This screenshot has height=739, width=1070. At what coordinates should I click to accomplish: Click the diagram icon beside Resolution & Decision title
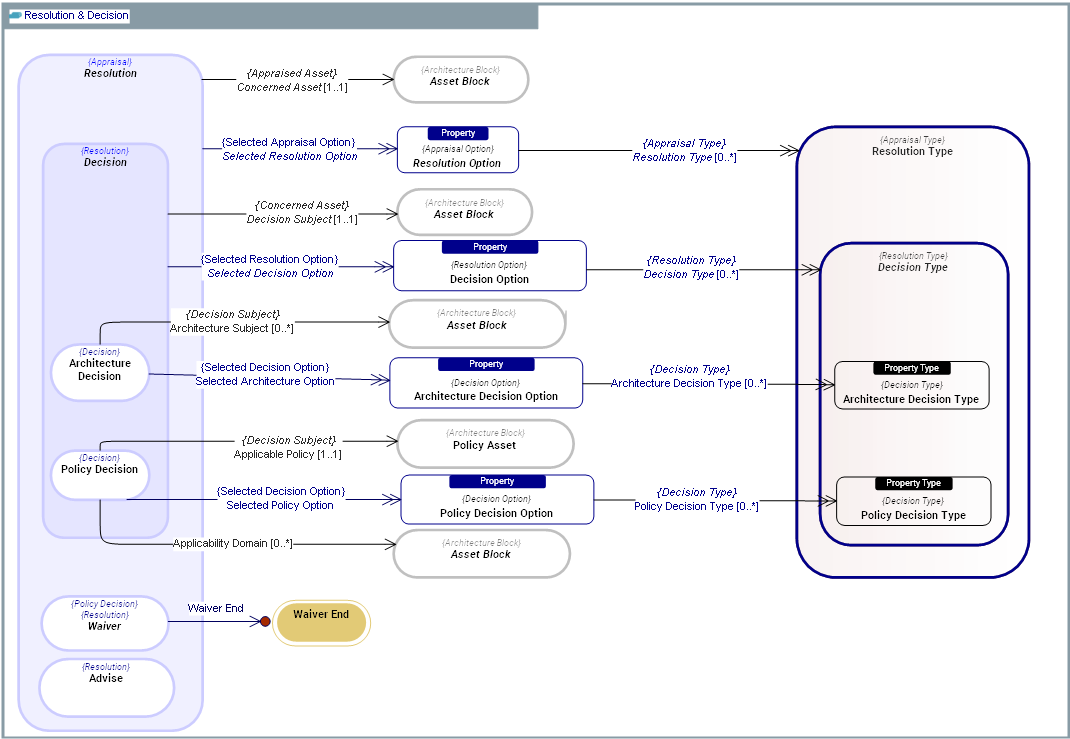click(15, 16)
